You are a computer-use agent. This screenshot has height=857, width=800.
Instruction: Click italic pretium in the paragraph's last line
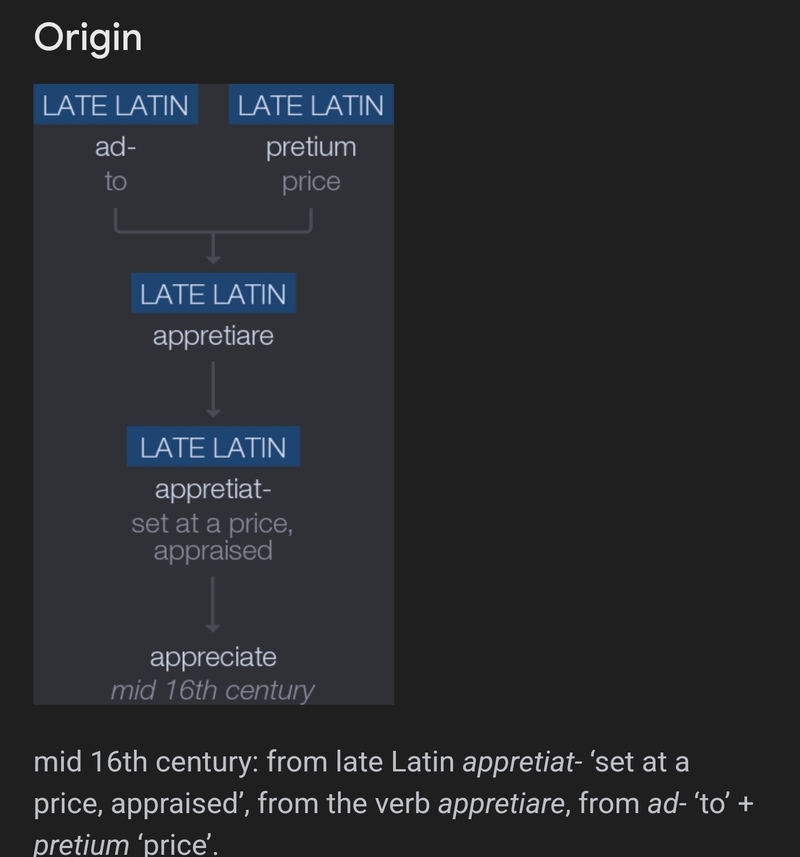[82, 845]
